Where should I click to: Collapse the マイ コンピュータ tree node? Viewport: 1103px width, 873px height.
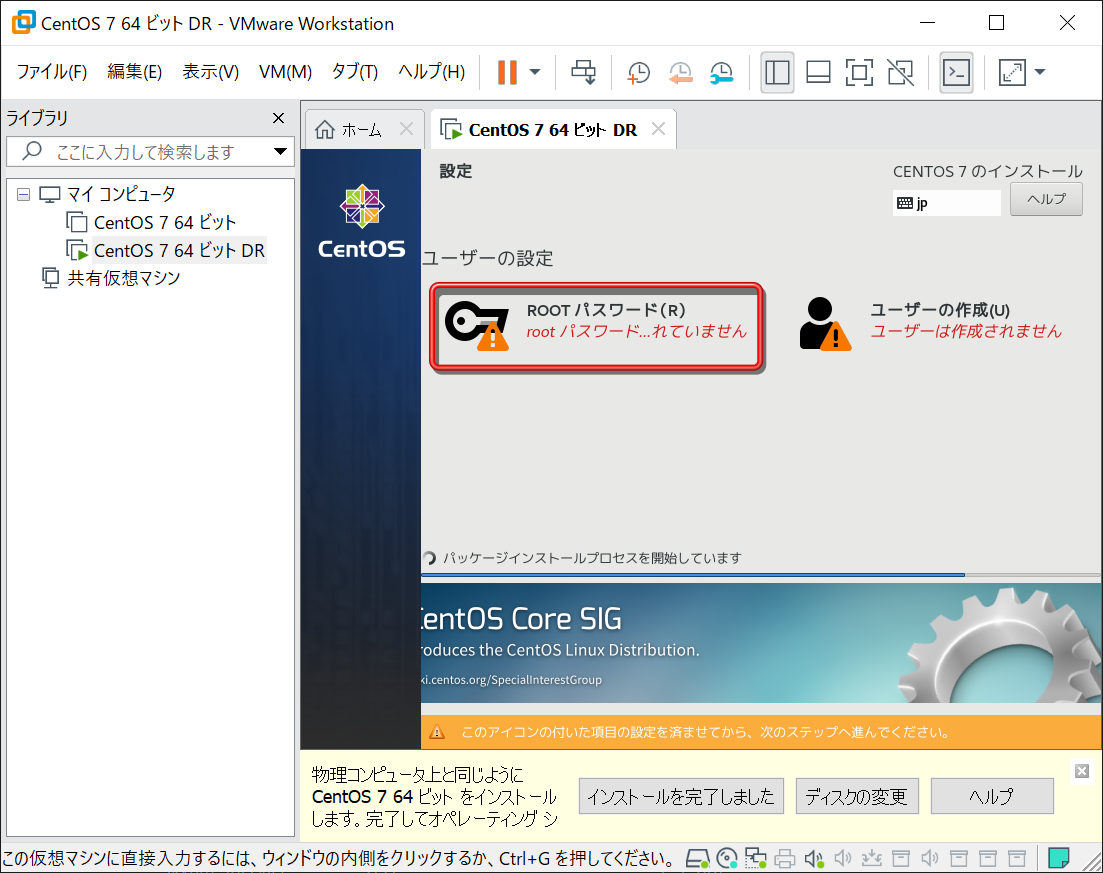pos(24,194)
